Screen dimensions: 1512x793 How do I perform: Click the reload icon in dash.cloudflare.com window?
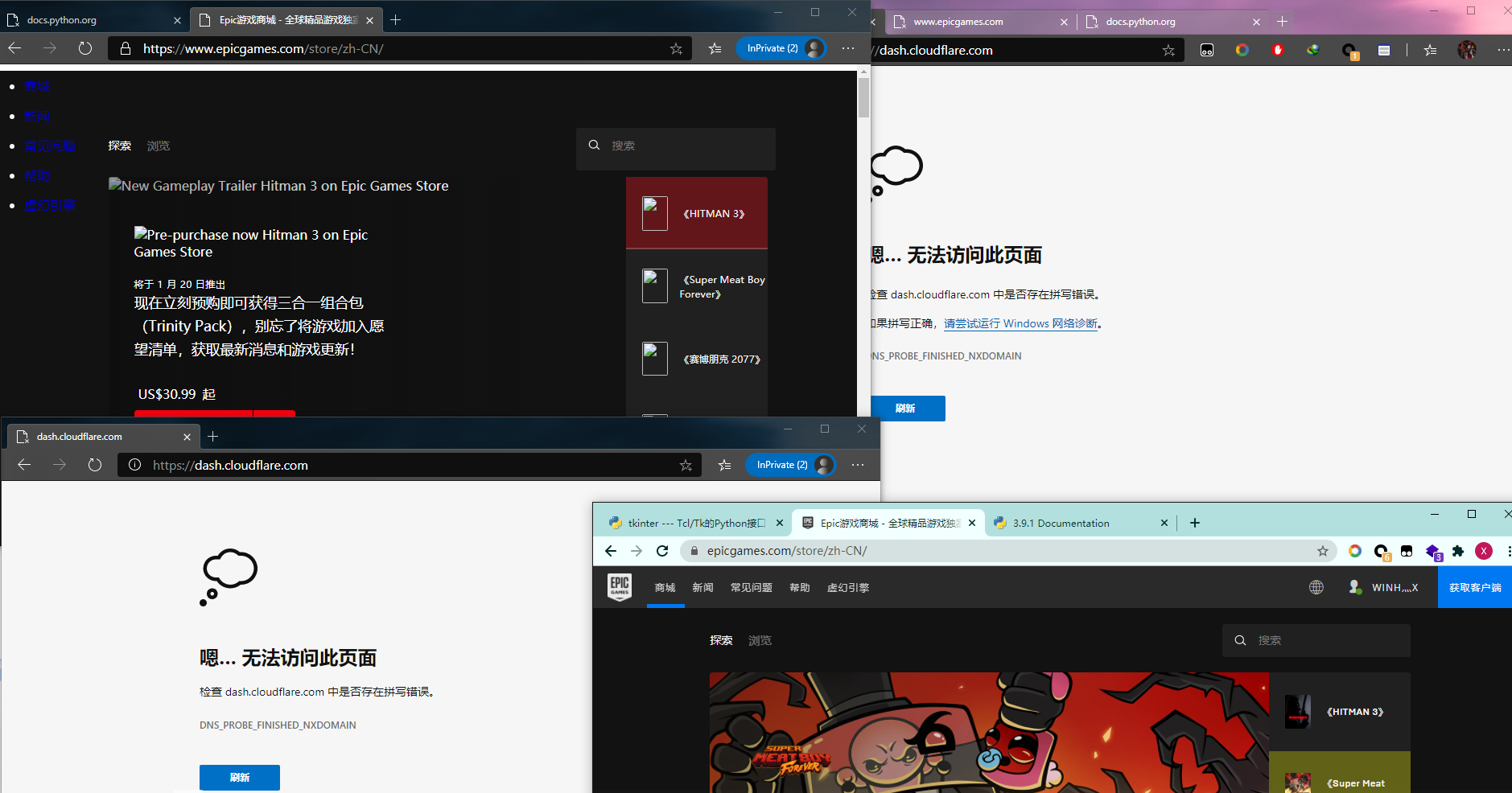pos(94,465)
